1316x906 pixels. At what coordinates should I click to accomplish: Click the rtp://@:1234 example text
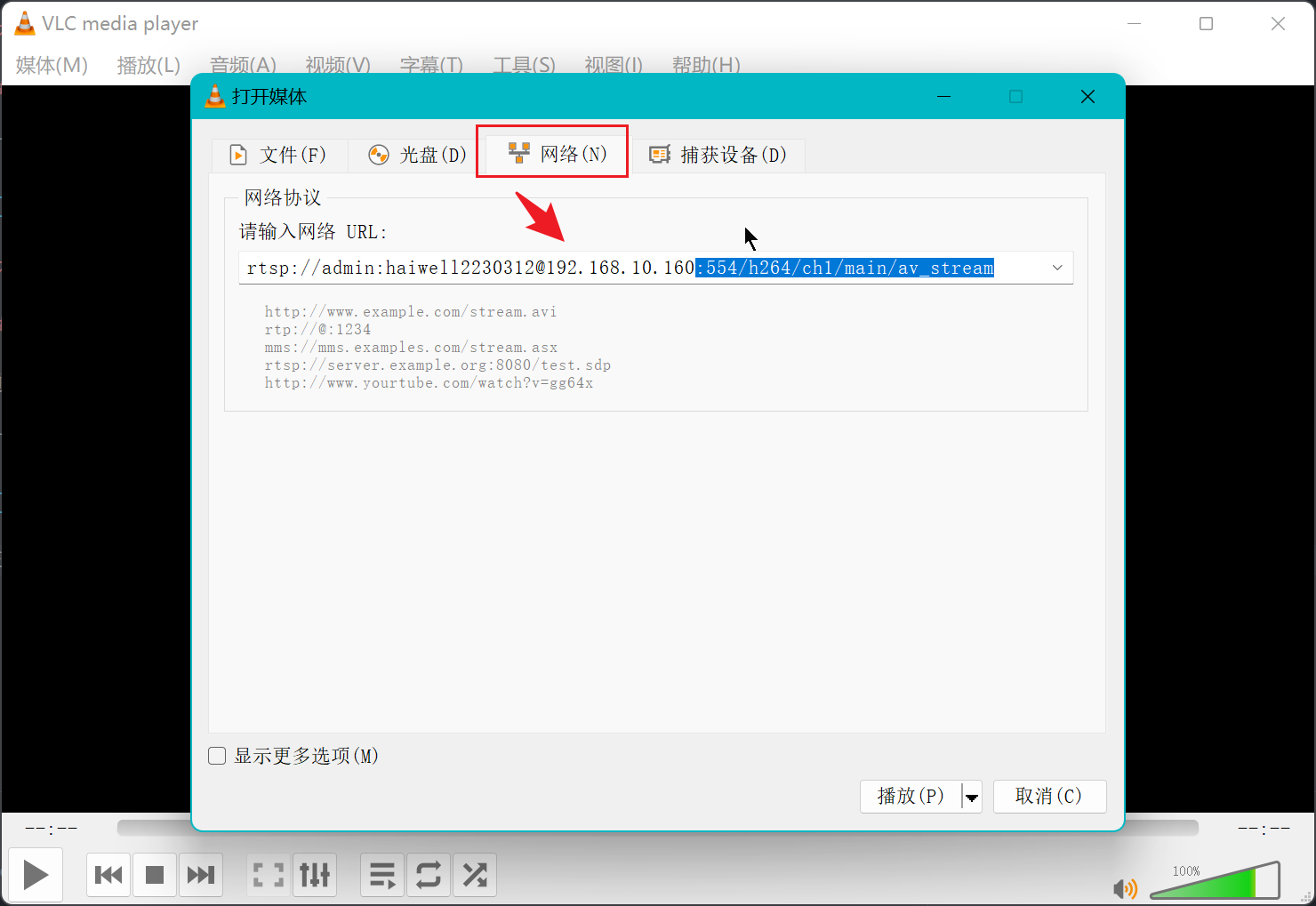[317, 330]
